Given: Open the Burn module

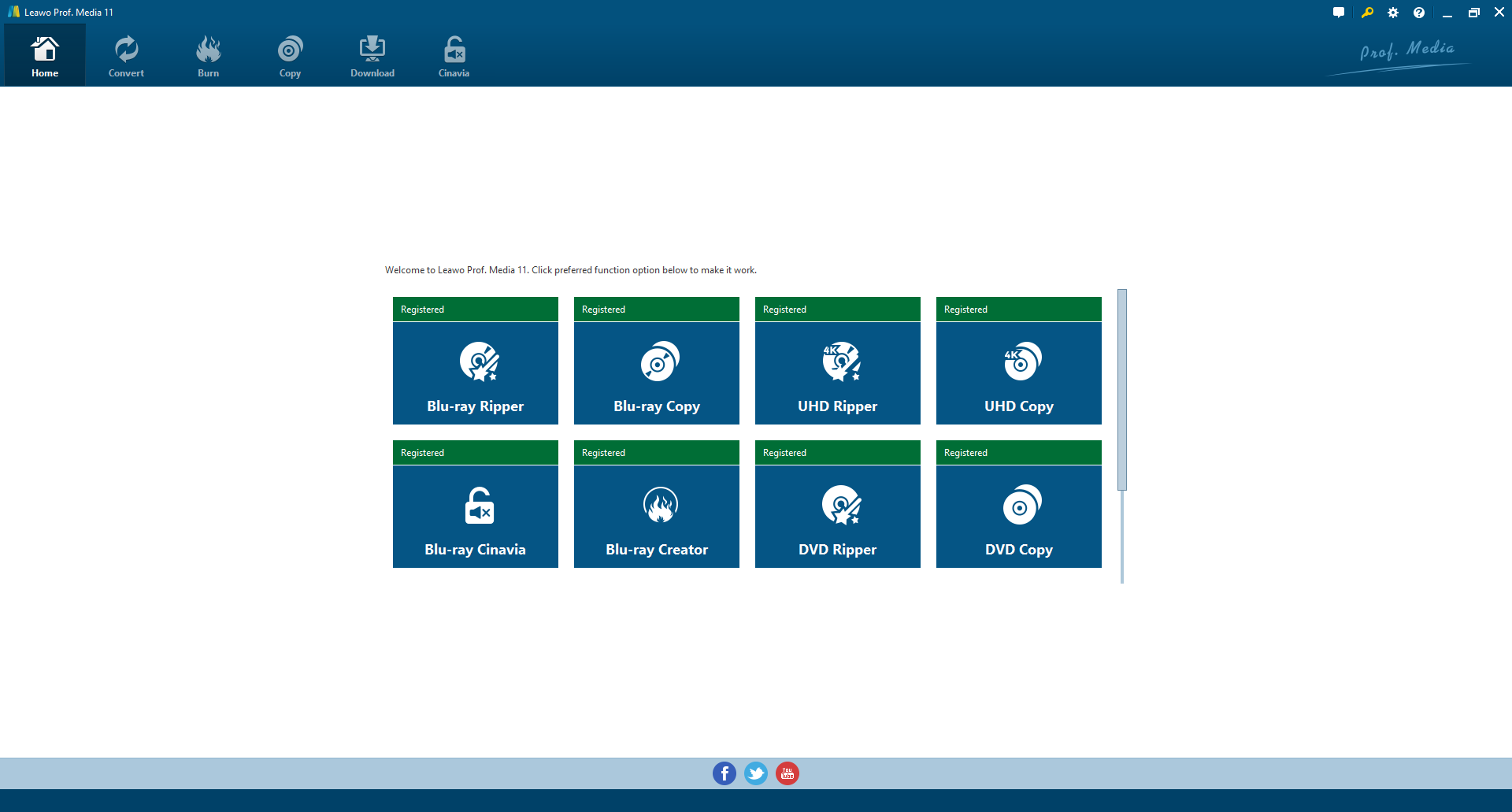Looking at the screenshot, I should [208, 55].
